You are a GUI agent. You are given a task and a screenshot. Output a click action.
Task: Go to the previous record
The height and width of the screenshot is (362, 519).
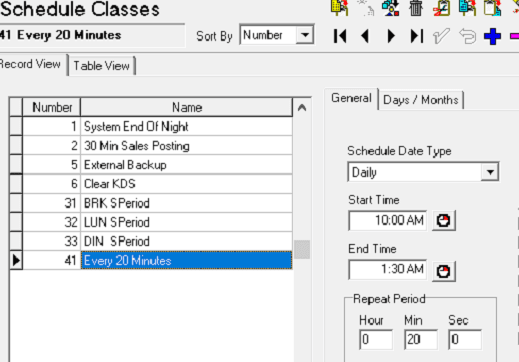[366, 36]
